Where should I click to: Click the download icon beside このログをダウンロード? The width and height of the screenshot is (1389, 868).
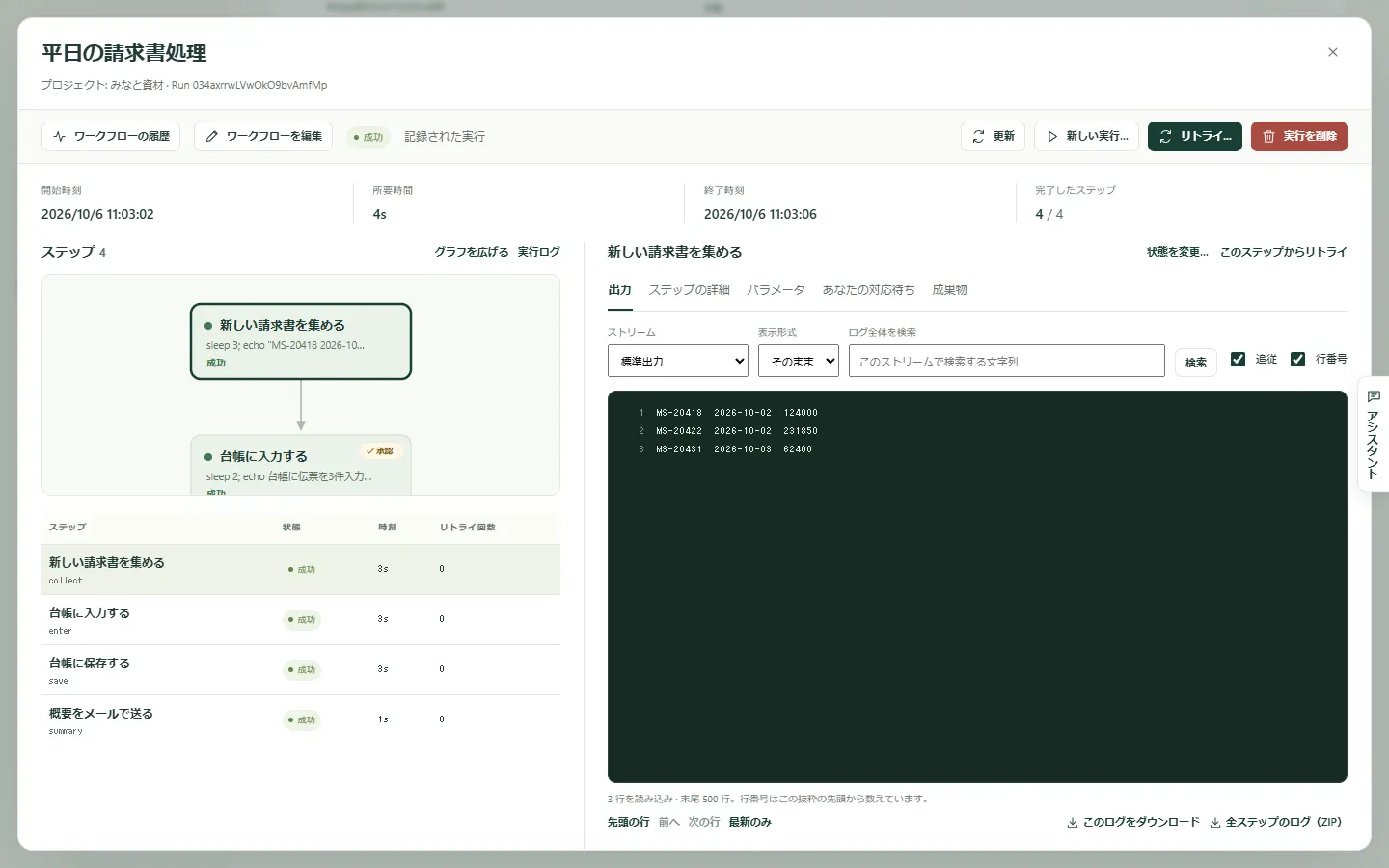pos(1072,823)
